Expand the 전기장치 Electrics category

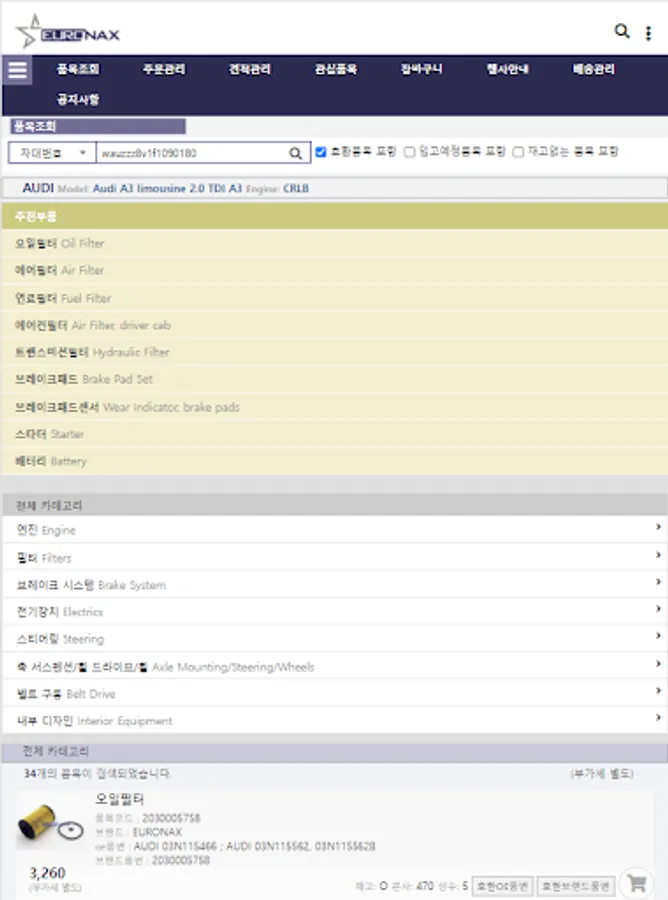click(x=334, y=612)
